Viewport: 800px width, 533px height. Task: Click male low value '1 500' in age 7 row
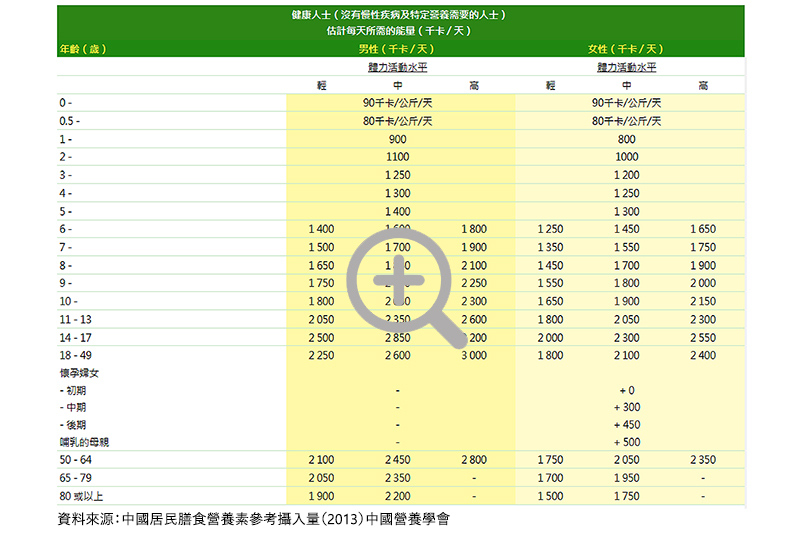pyautogui.click(x=321, y=247)
